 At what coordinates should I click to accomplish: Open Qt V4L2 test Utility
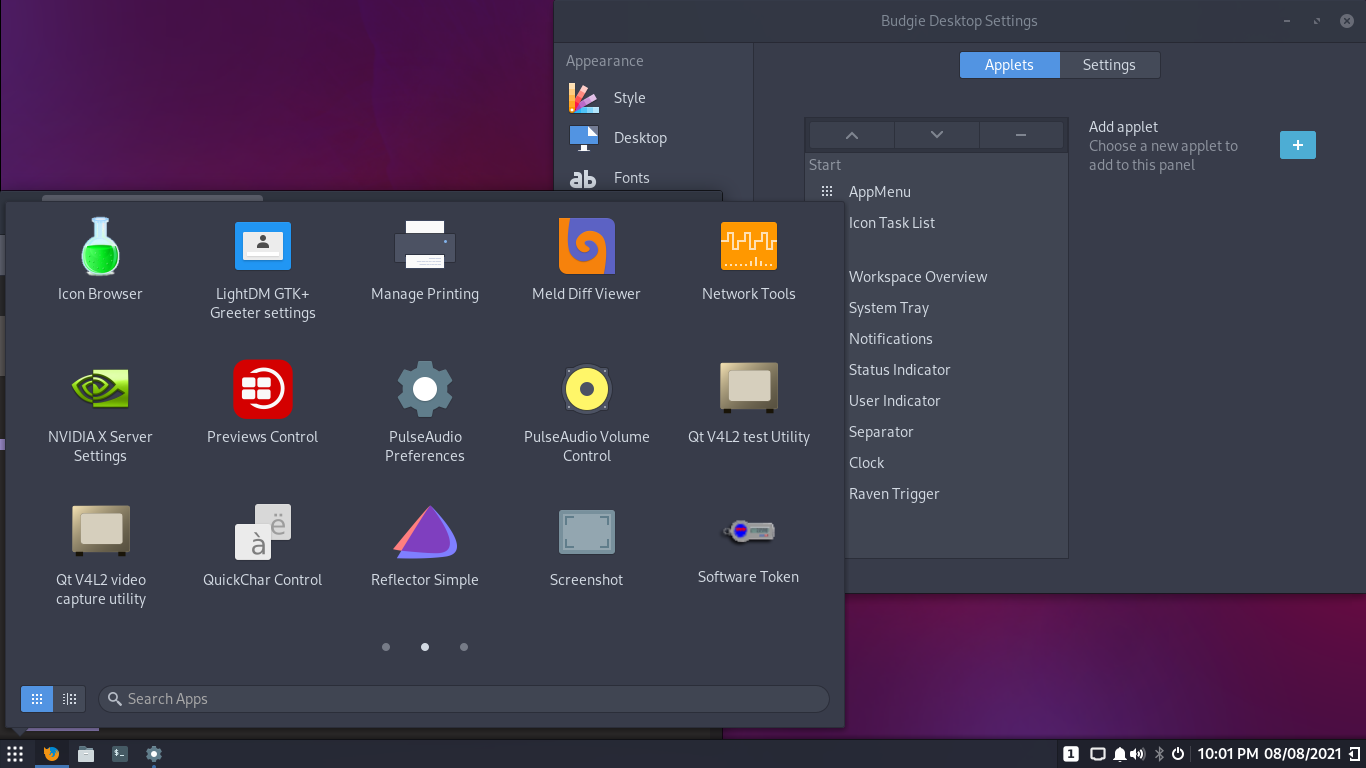click(x=748, y=402)
